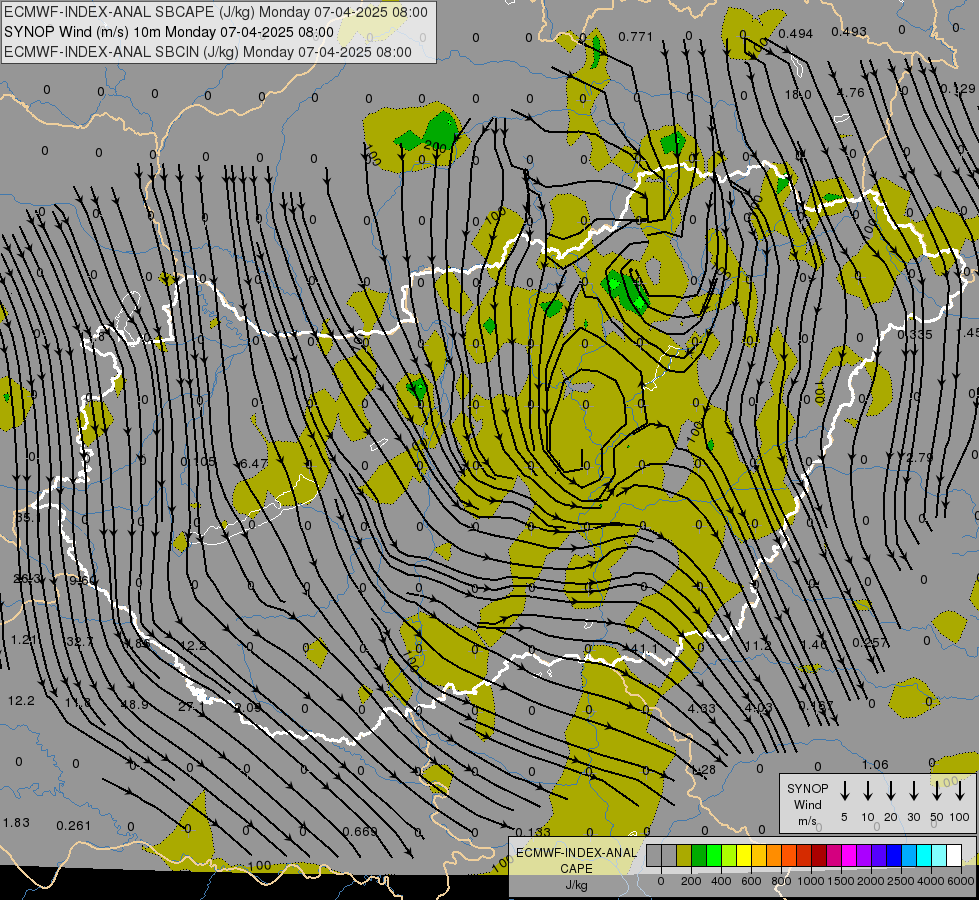Click the 0.335 value on the map
Screen dimensions: 979x900
tap(915, 335)
